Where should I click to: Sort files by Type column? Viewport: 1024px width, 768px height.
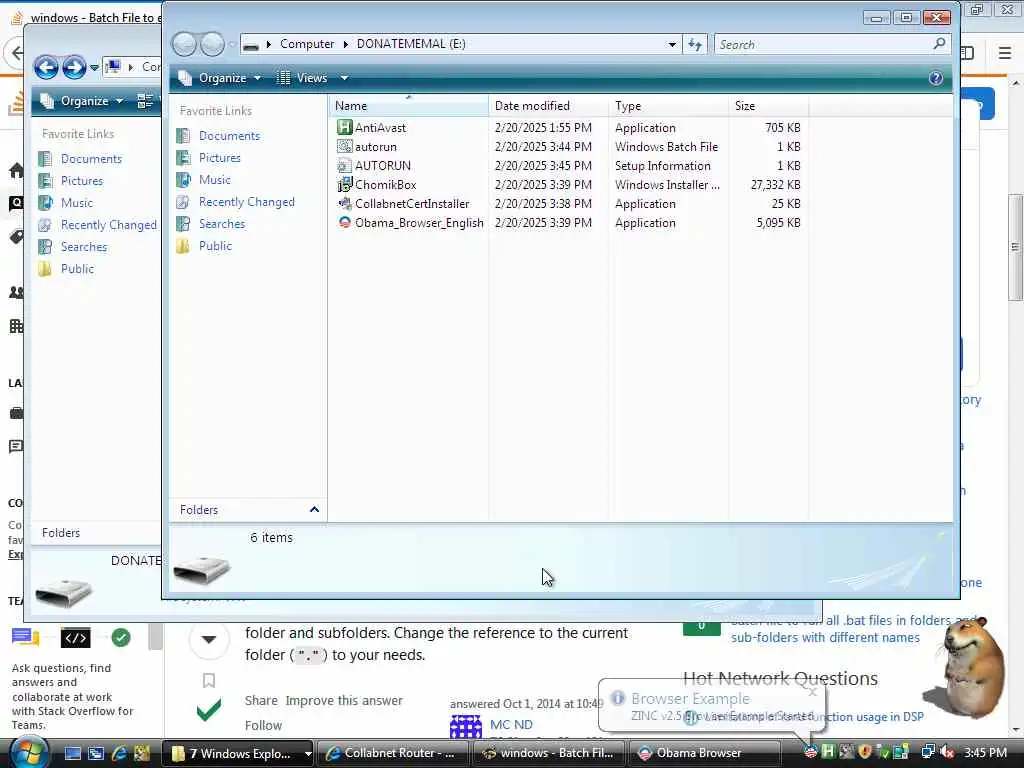coord(669,106)
